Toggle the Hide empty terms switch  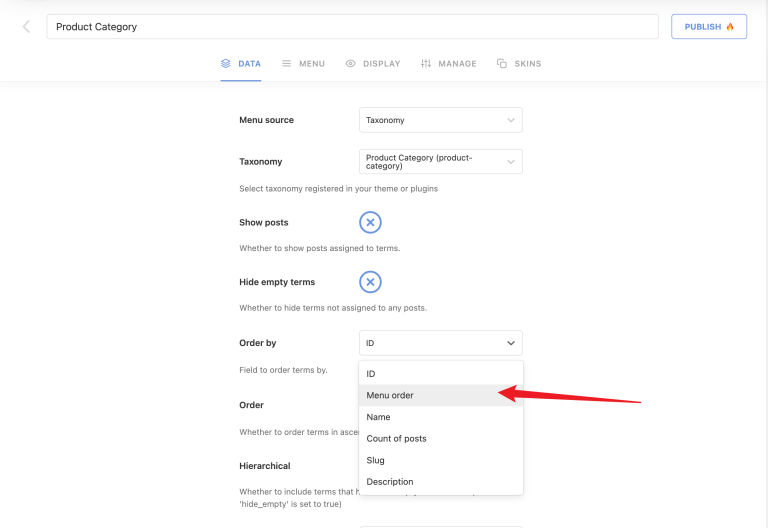[370, 282]
